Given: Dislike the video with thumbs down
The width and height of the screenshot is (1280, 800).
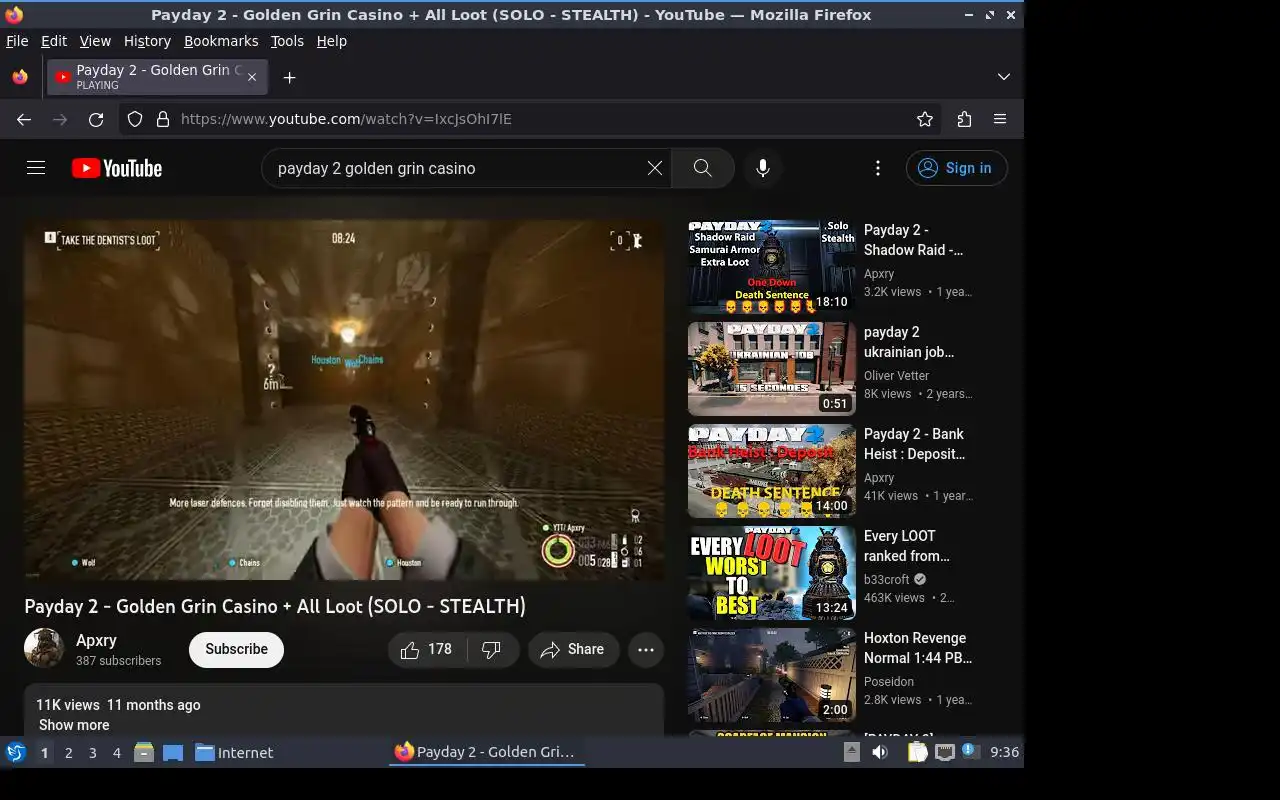Looking at the screenshot, I should [491, 650].
